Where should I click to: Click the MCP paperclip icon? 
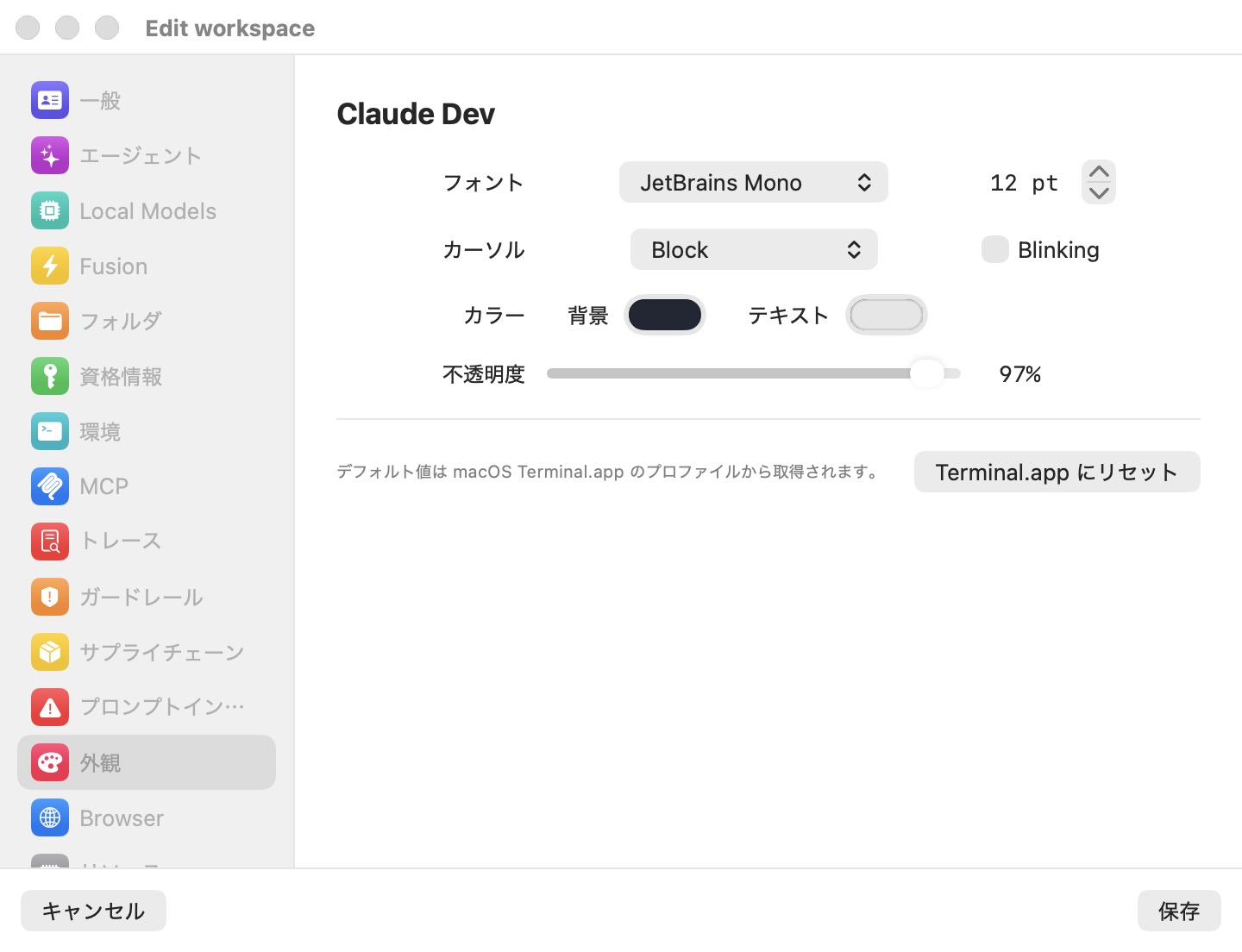50,486
